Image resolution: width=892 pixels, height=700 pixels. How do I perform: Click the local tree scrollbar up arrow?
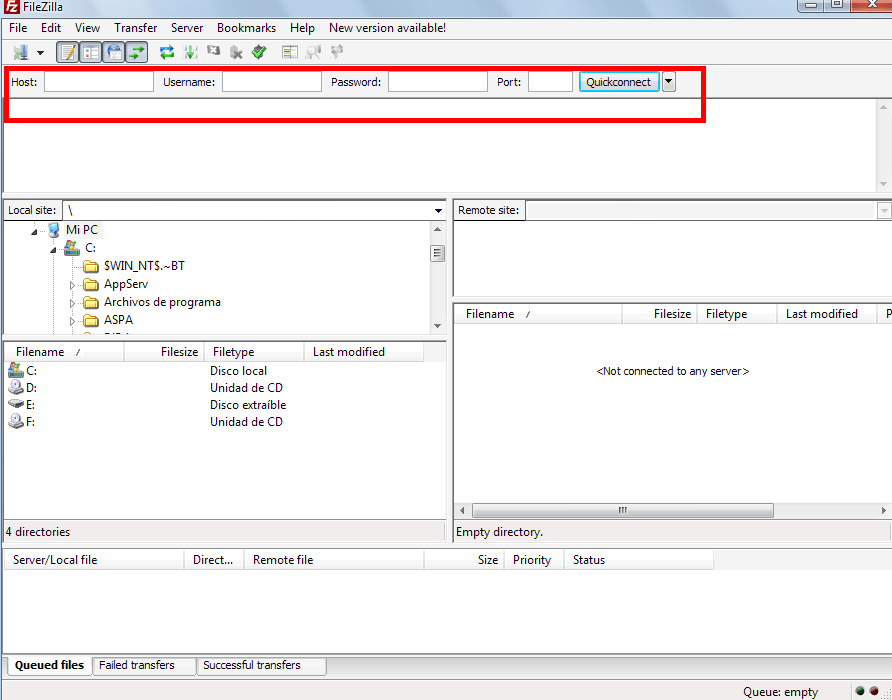[437, 229]
